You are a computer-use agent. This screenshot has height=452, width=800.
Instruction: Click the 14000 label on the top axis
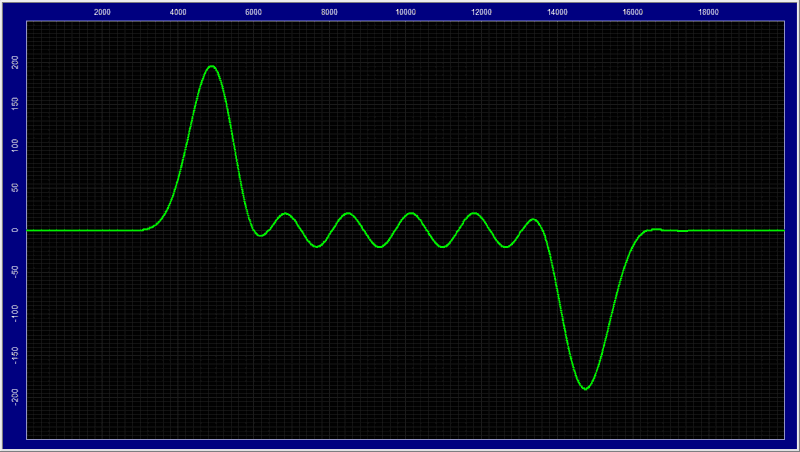pos(557,12)
